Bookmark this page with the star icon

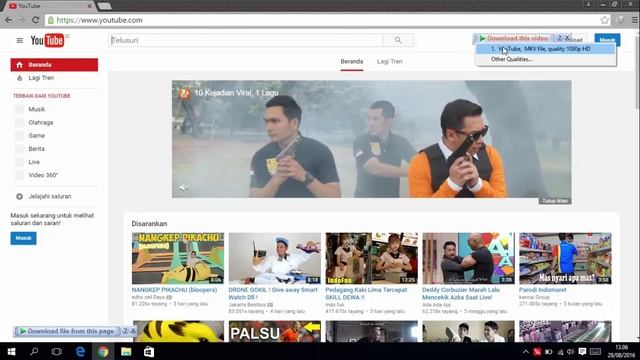point(604,20)
